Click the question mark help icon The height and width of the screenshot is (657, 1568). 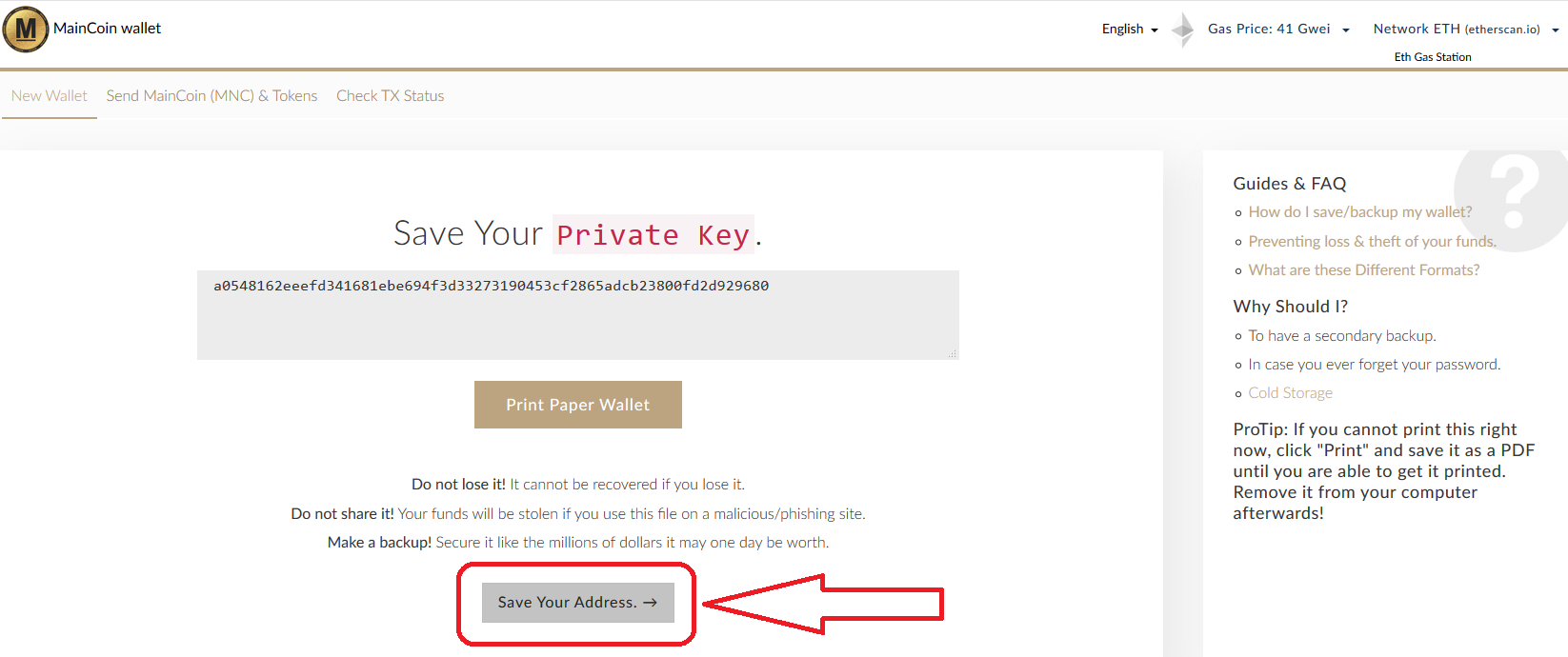tap(1515, 194)
